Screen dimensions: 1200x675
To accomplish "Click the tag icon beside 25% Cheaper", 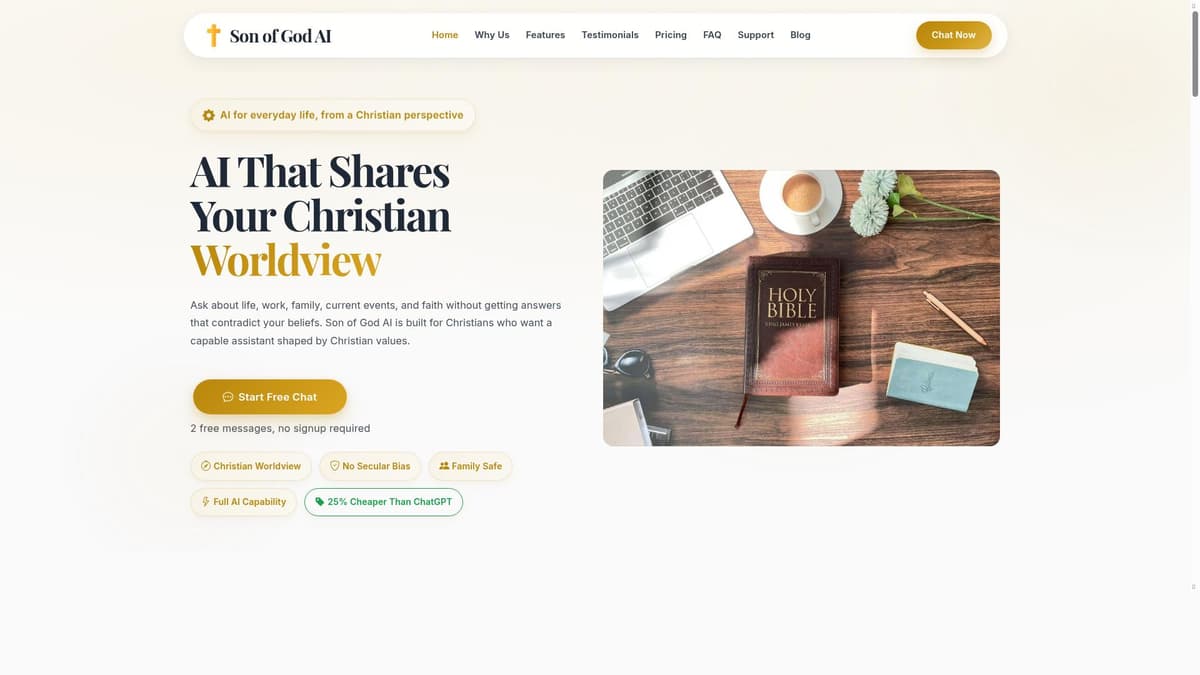I will (x=320, y=502).
